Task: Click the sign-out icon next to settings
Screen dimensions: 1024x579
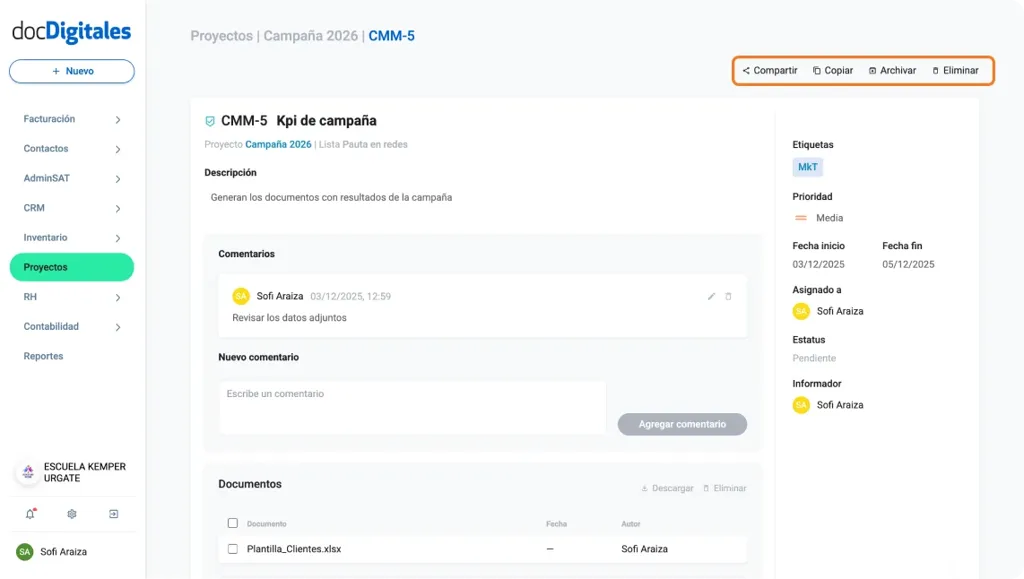Action: (x=113, y=514)
